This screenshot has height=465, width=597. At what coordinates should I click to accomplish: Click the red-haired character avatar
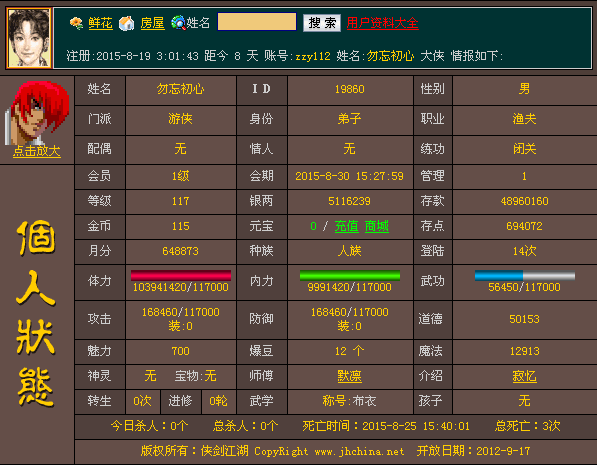(x=37, y=113)
